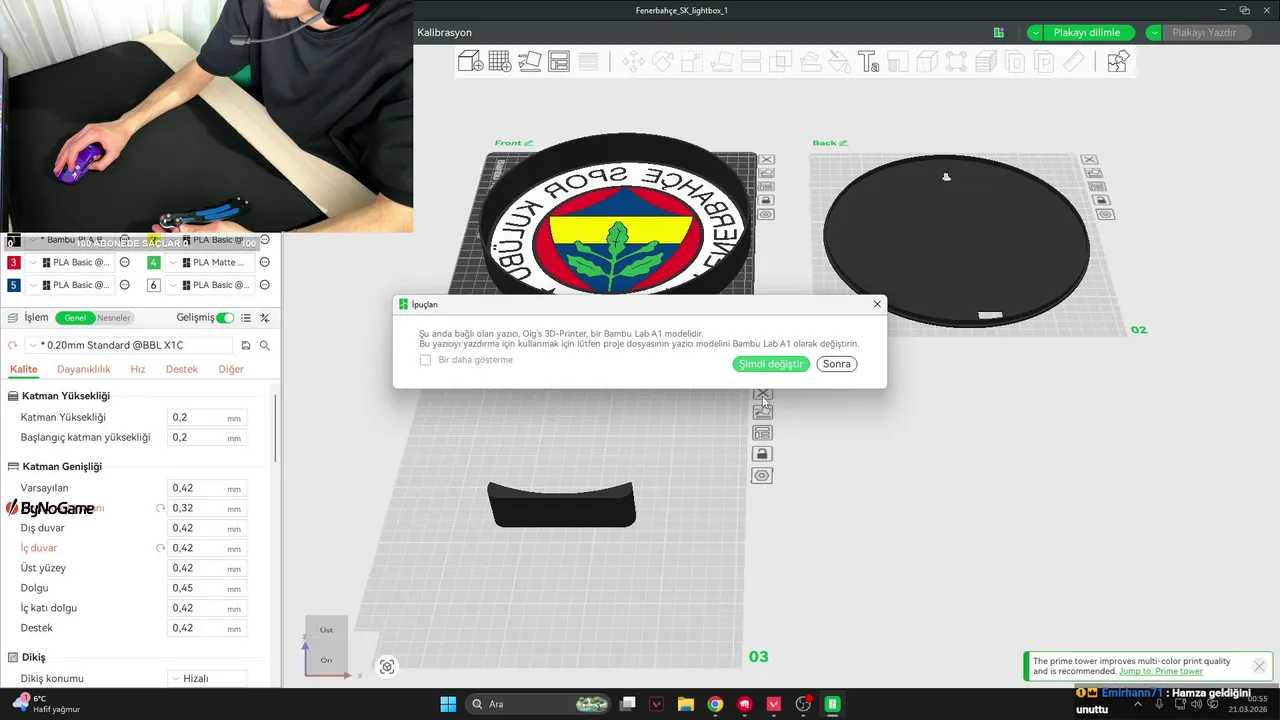Remove the Front plate with its X icon

click(x=766, y=160)
